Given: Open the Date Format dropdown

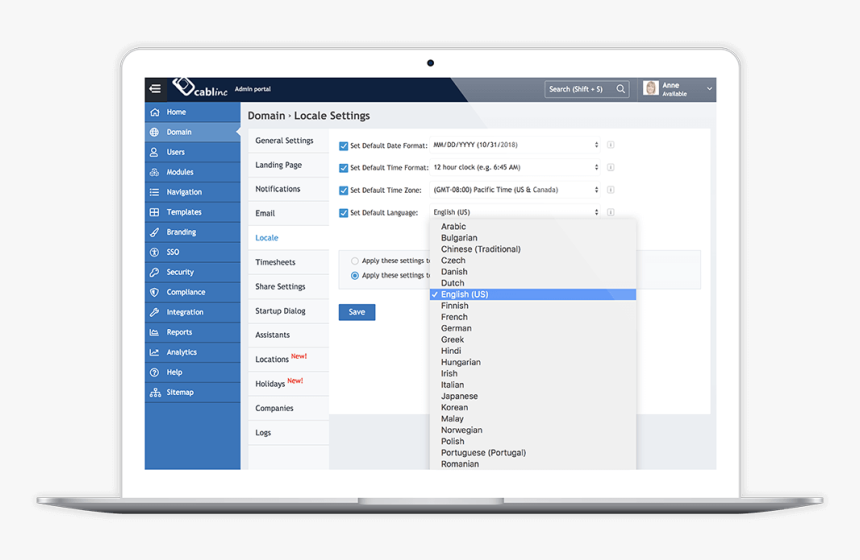Looking at the screenshot, I should (x=515, y=145).
